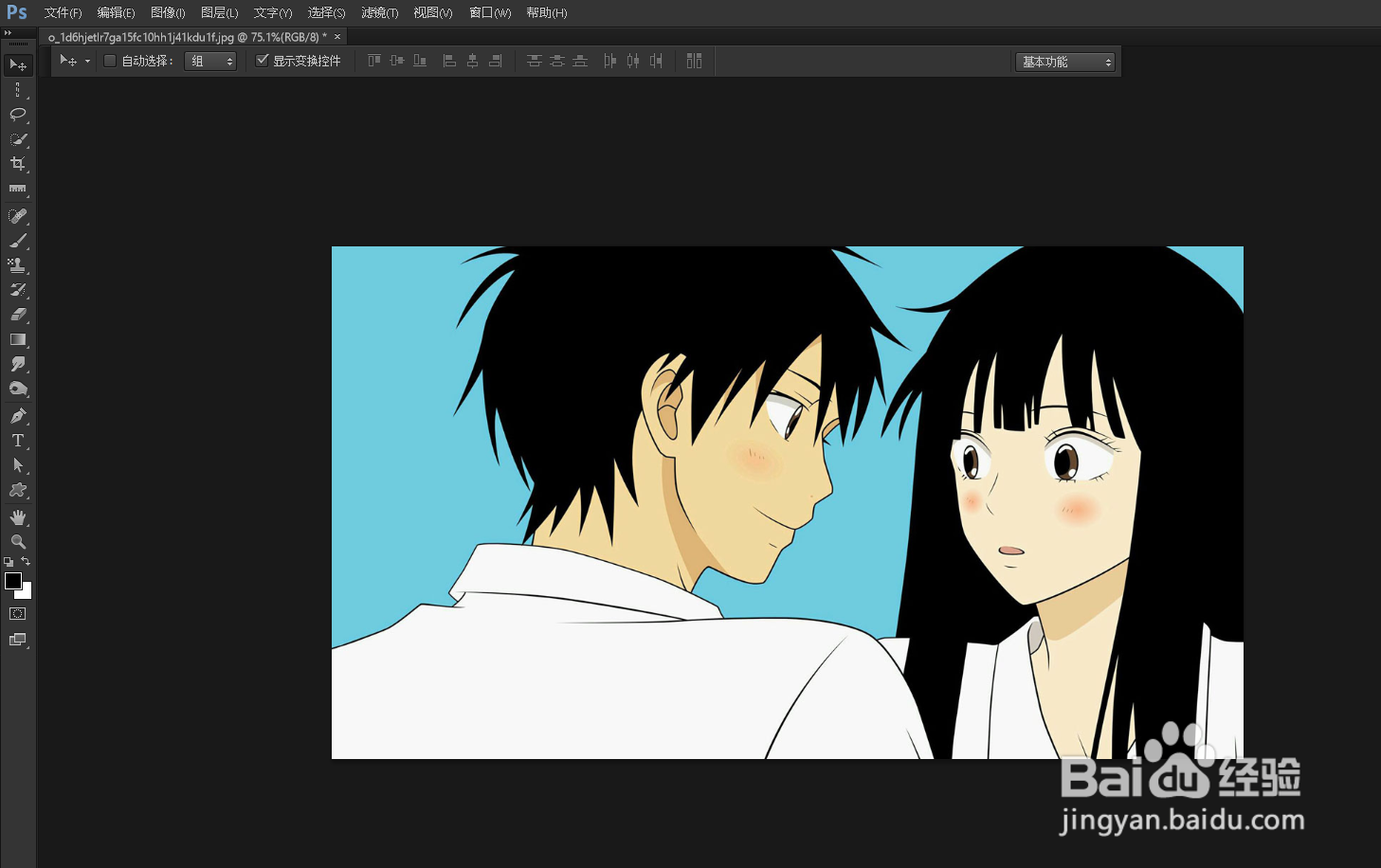The image size is (1381, 868).
Task: Open background color picker swatch
Action: (x=27, y=593)
